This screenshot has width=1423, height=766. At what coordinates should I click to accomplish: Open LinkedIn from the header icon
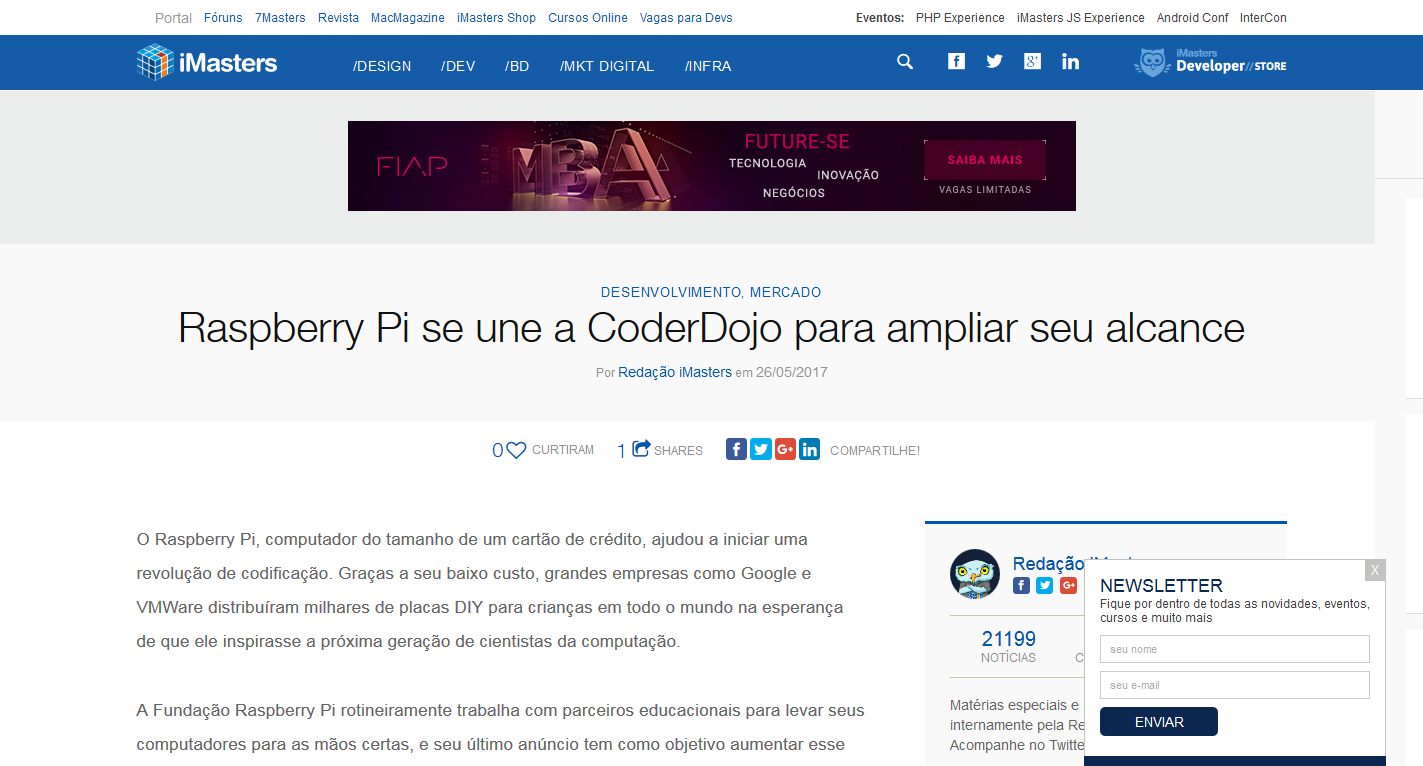[1070, 61]
